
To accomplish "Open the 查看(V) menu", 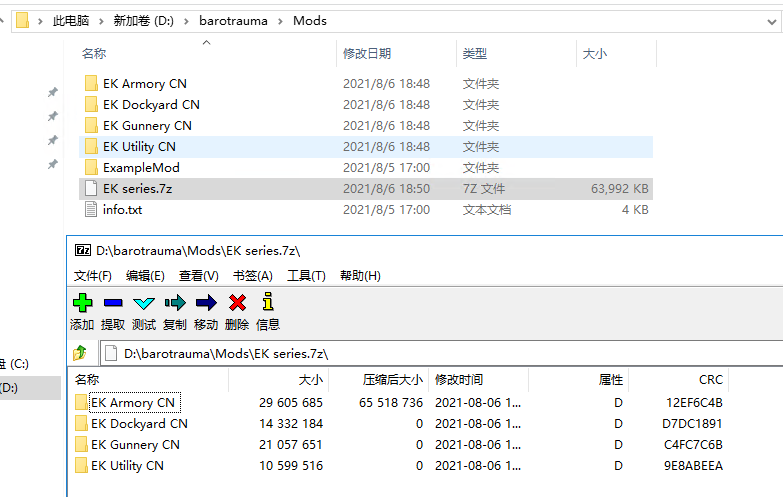I will (x=199, y=276).
